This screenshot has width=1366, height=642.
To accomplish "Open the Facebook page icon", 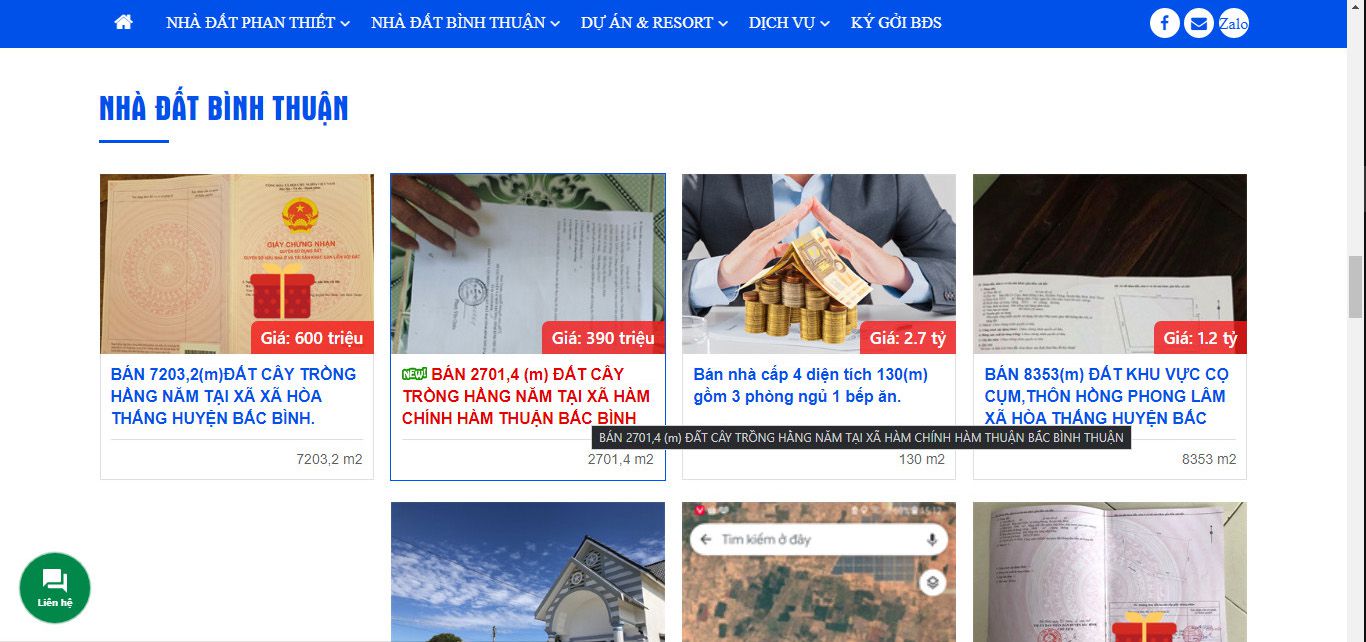I will pos(1164,23).
